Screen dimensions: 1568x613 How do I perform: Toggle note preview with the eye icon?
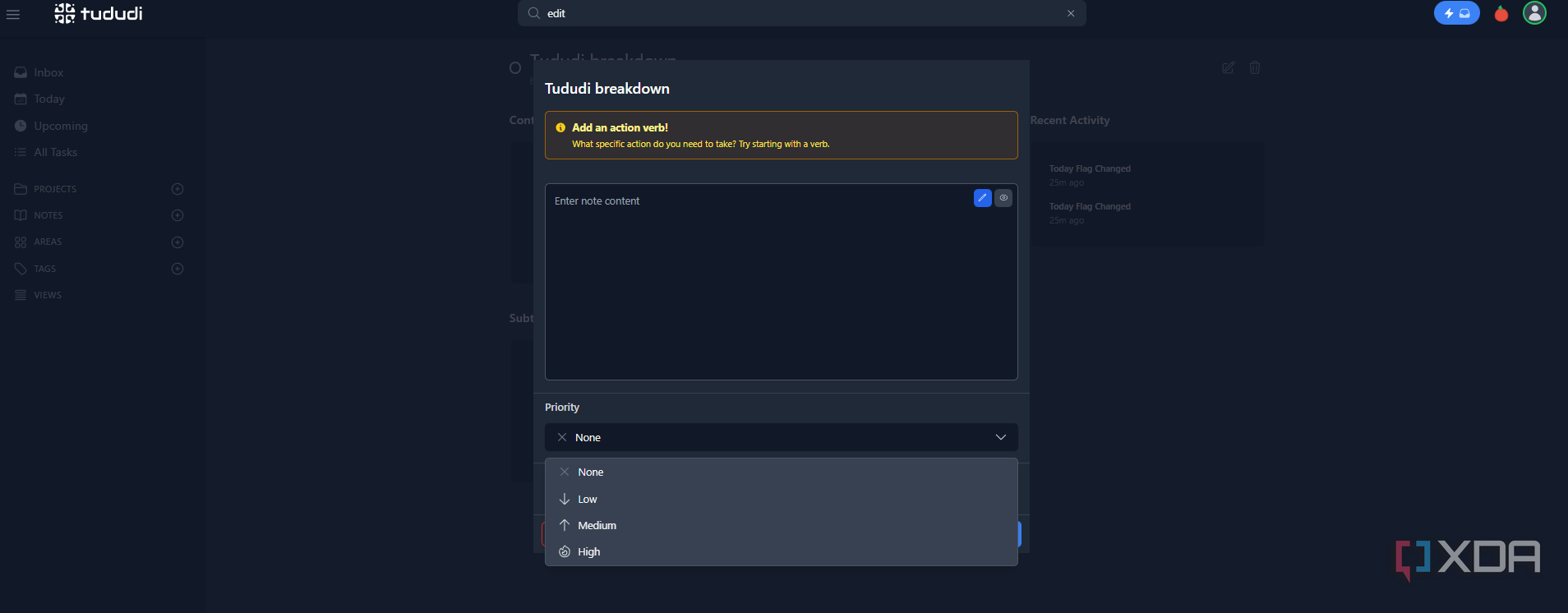click(1003, 198)
